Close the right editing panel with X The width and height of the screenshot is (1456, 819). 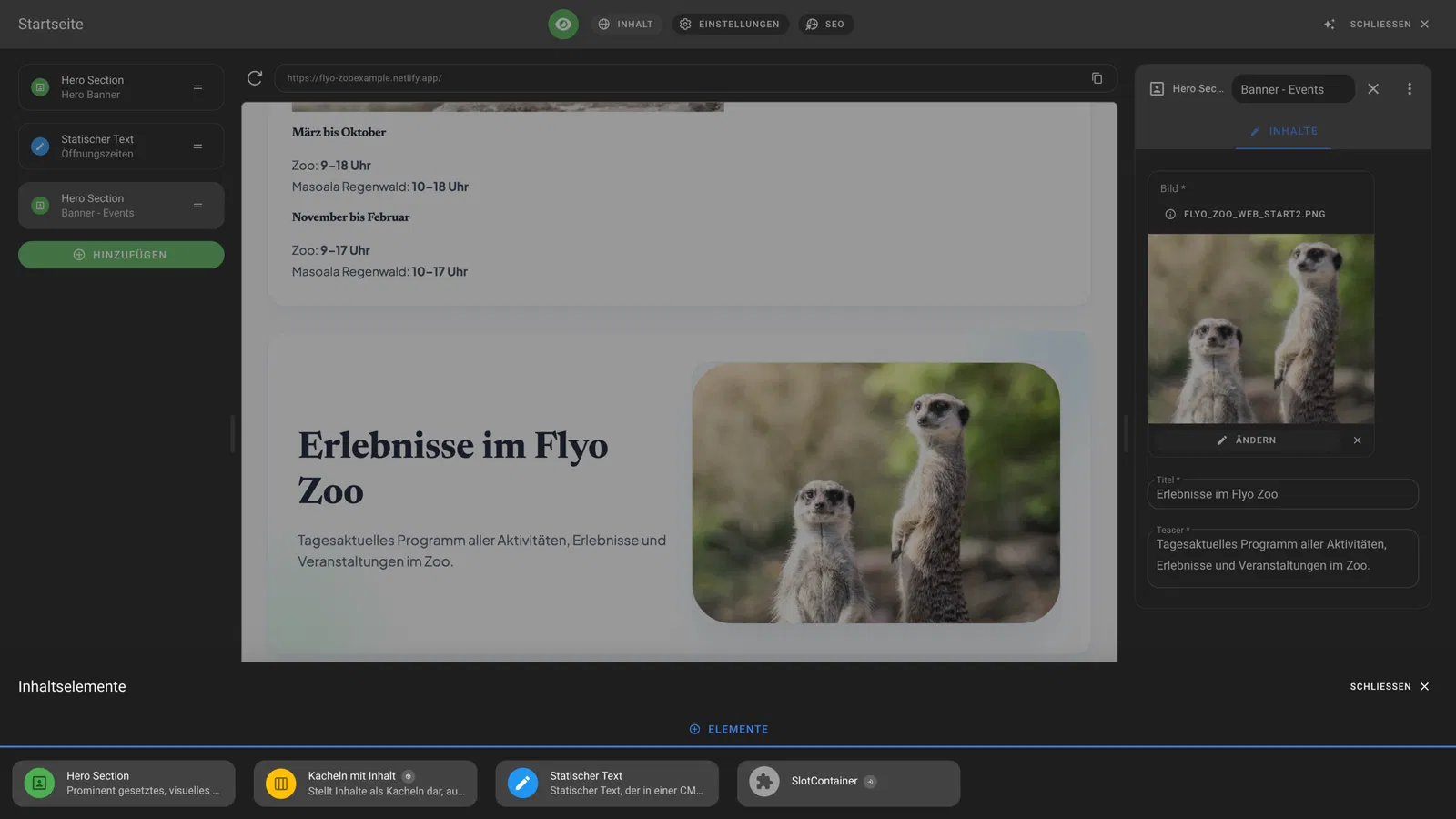point(1373,89)
